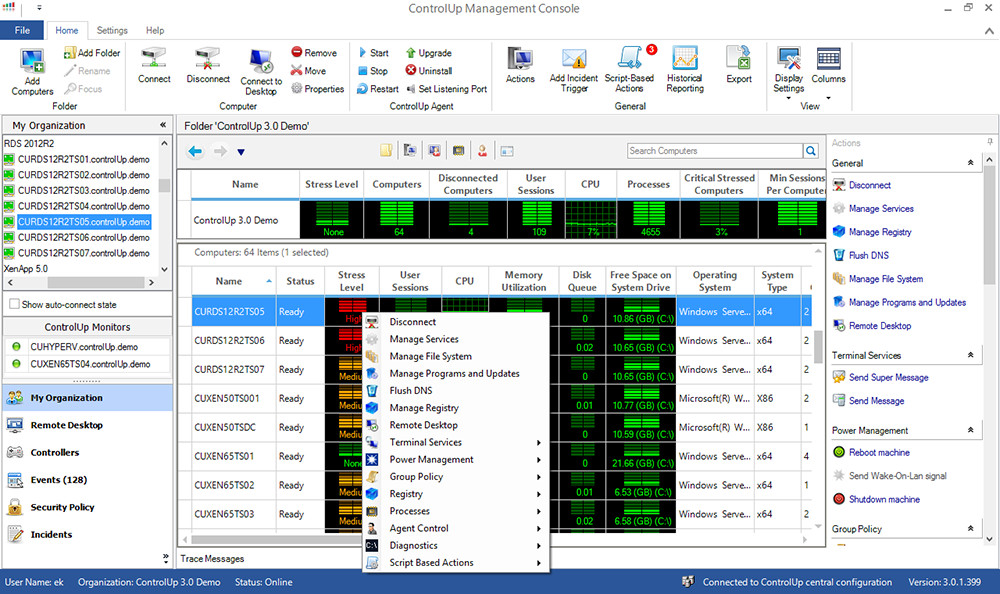Toggle Show auto-connect state checkbox
1000x594 pixels.
pos(14,304)
